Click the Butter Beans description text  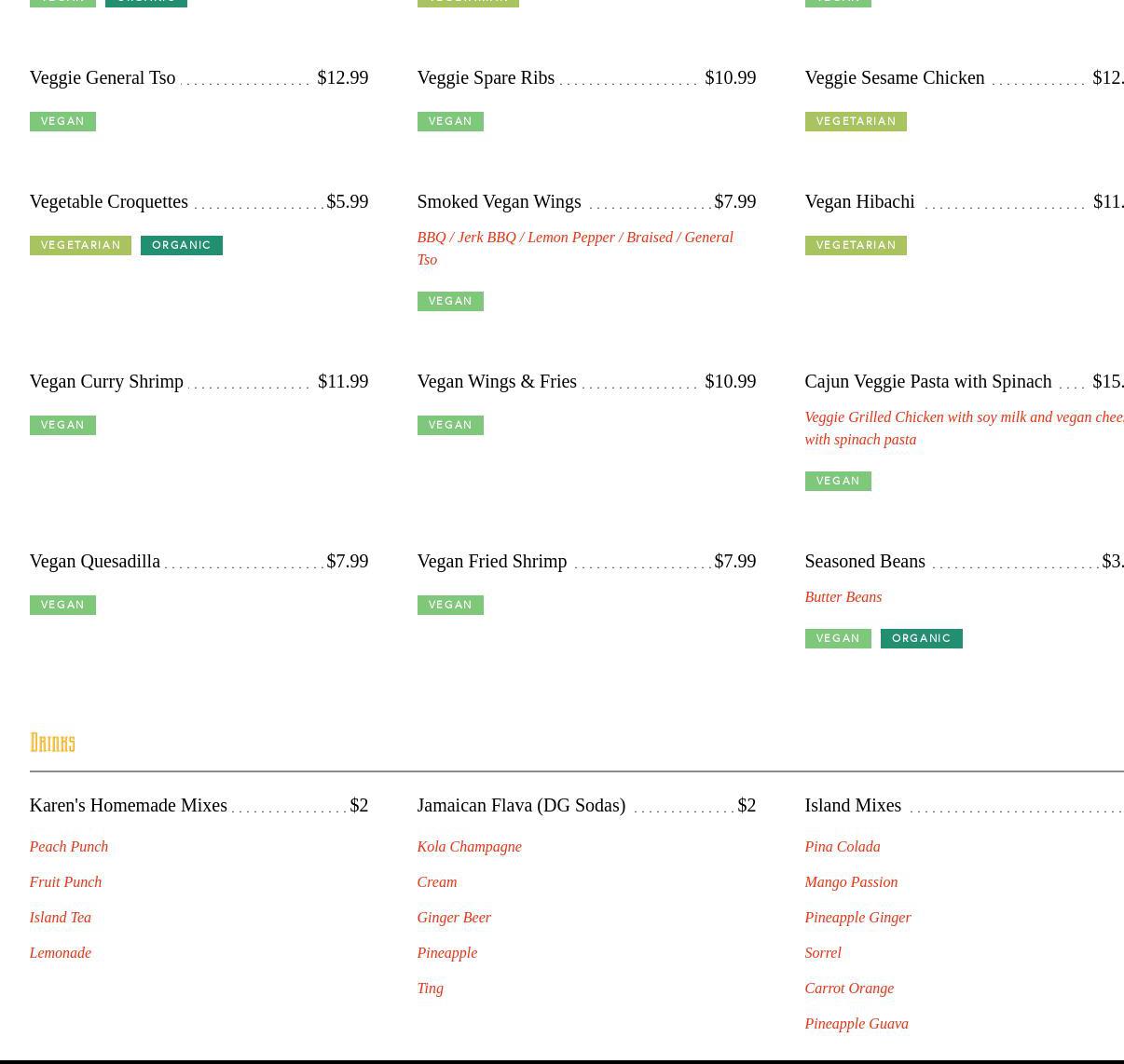[x=843, y=596]
